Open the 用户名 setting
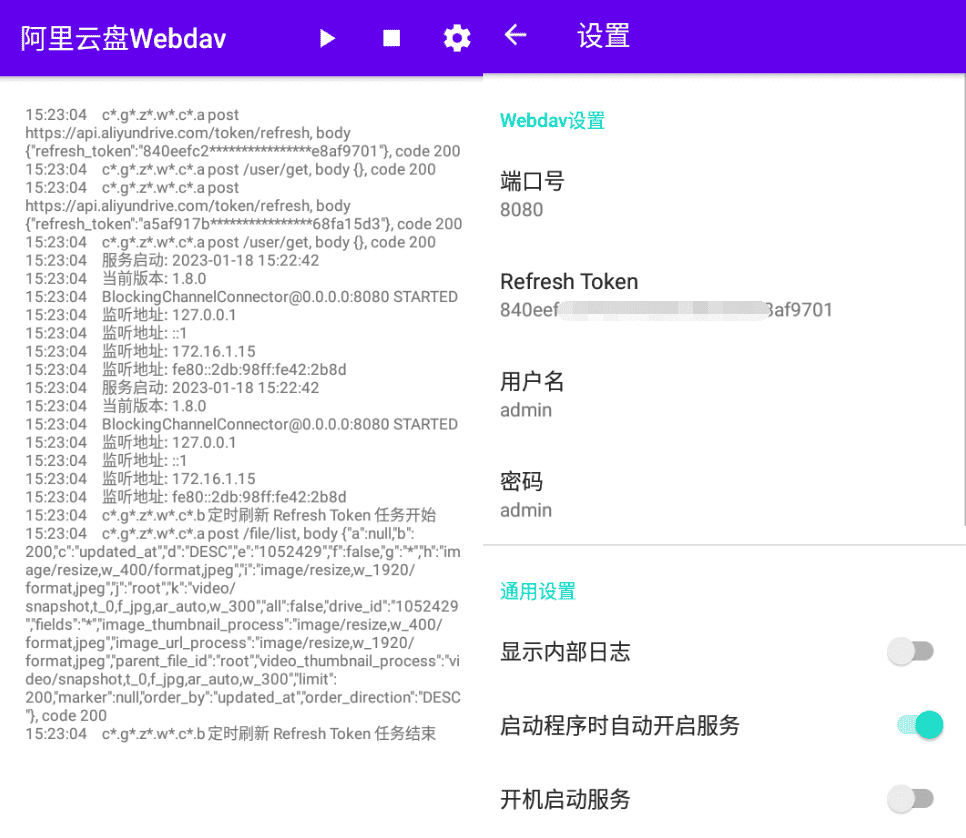966x838 pixels. [532, 394]
